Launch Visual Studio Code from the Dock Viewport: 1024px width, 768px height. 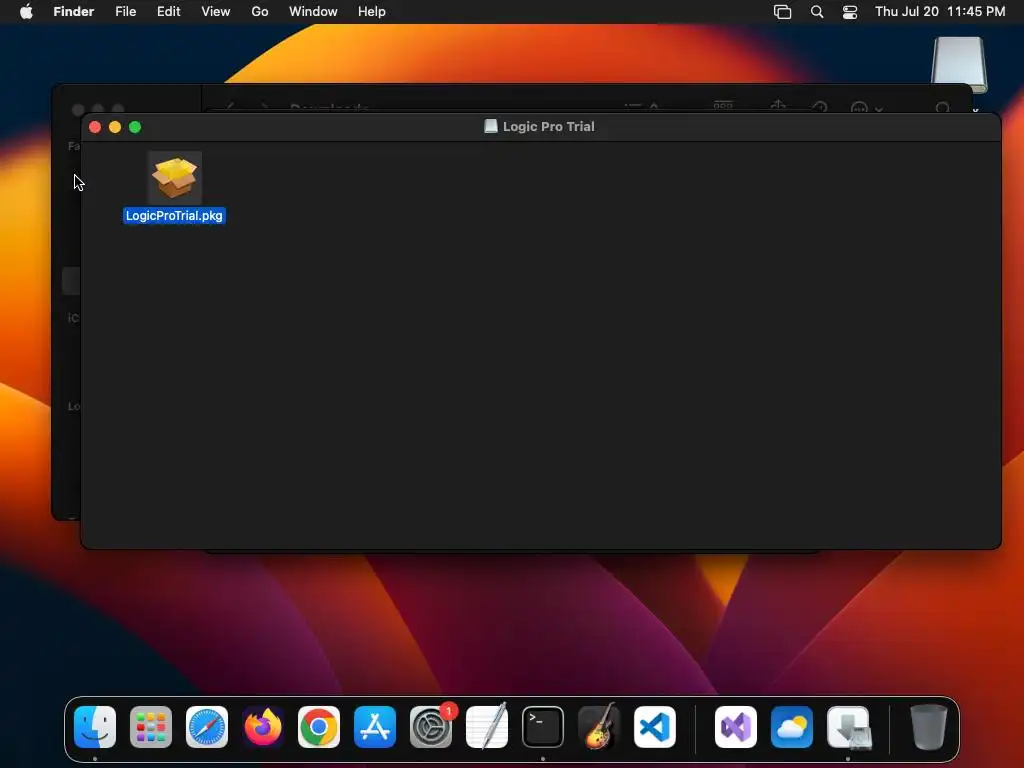[x=654, y=727]
